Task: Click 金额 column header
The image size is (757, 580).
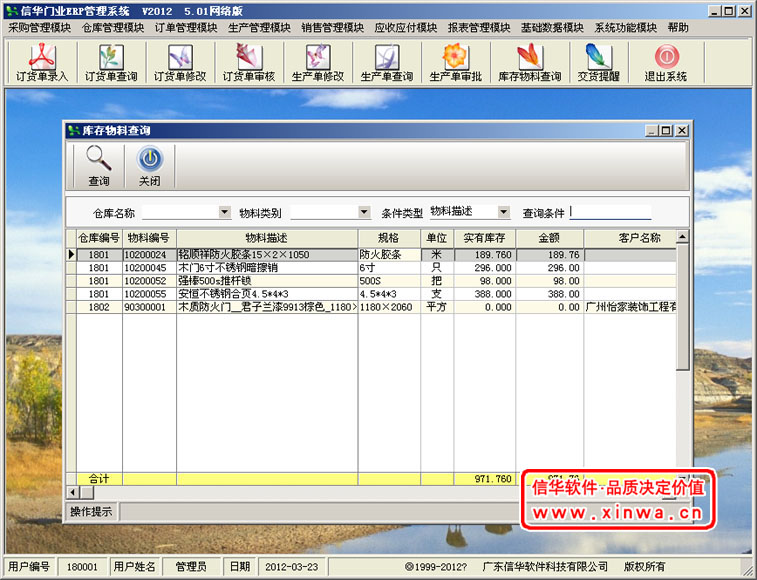Action: tap(550, 238)
